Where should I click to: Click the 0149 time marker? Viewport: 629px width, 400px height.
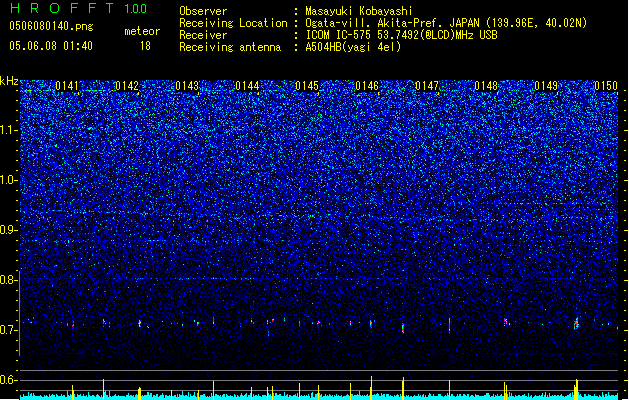(x=546, y=86)
